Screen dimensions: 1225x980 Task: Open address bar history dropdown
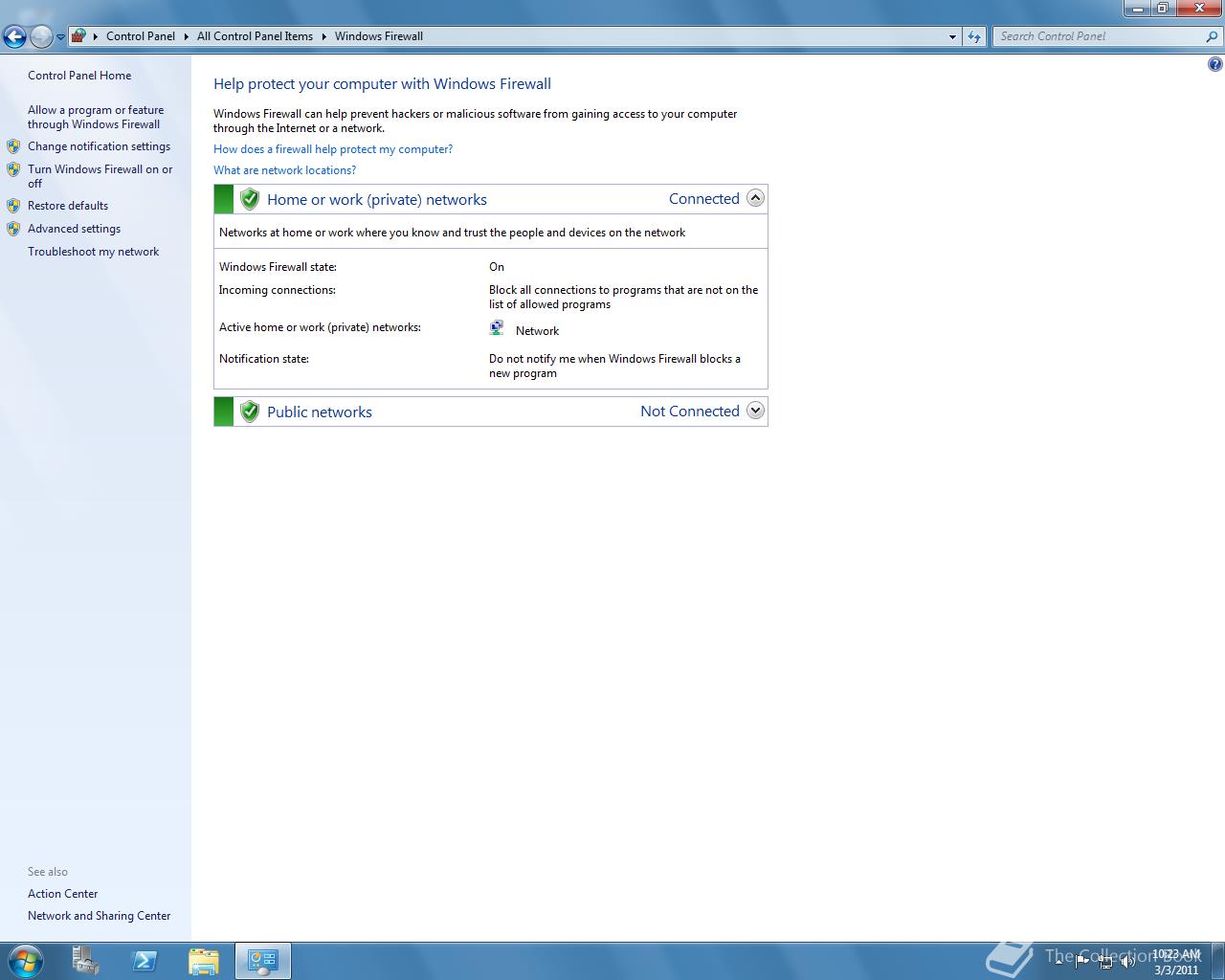pyautogui.click(x=952, y=36)
